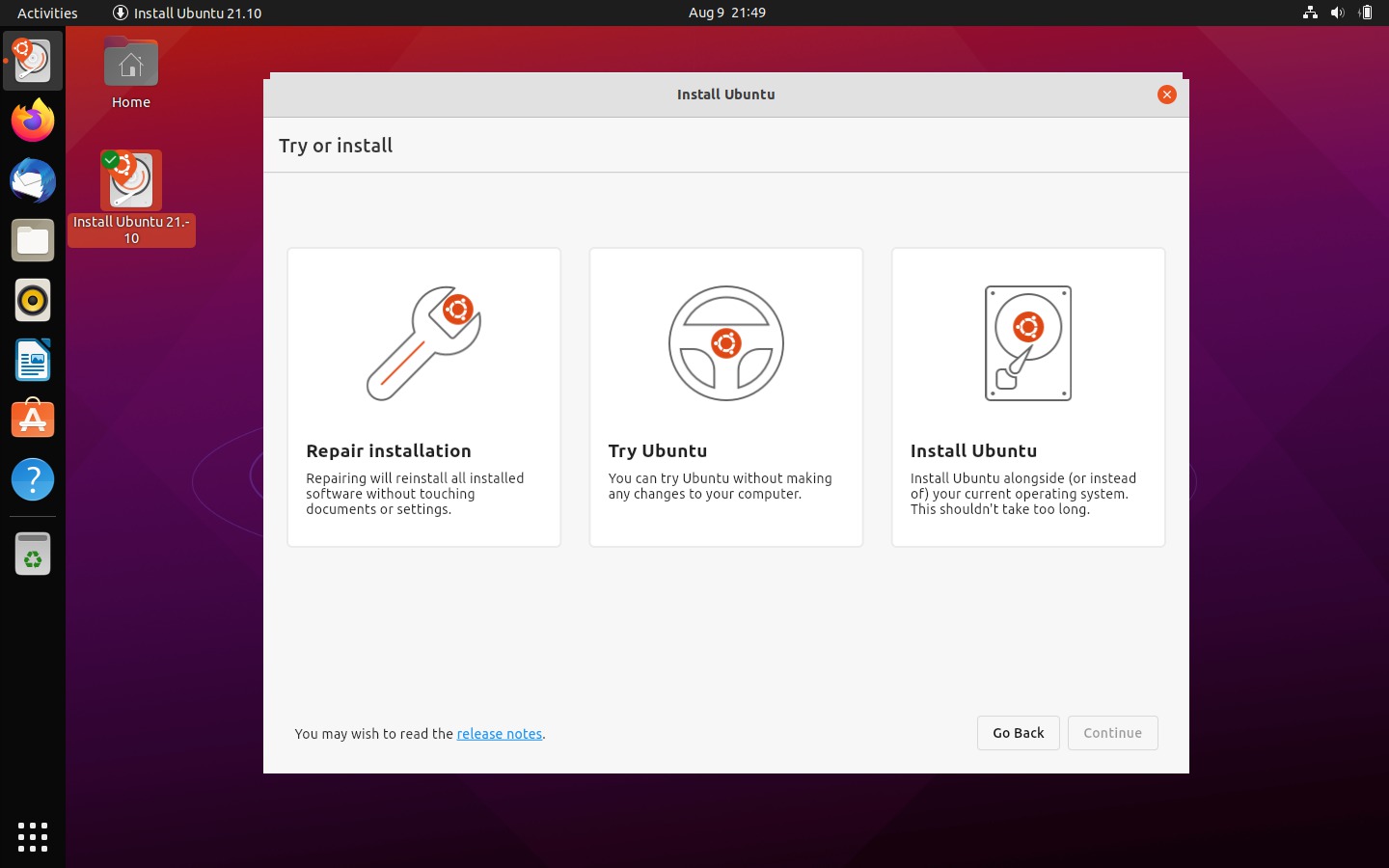This screenshot has width=1389, height=868.
Task: Click the hard drive Install Ubuntu icon
Action: click(x=1028, y=343)
